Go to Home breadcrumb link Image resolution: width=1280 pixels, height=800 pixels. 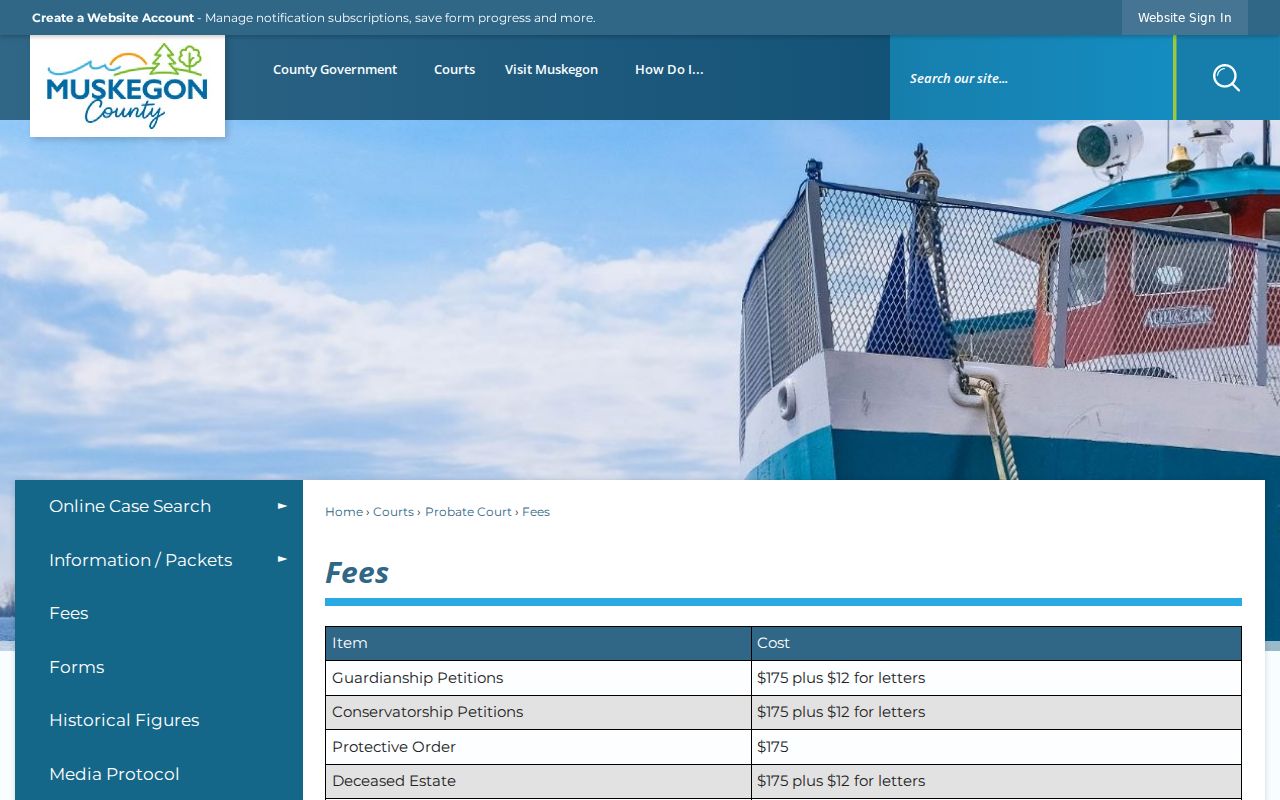[x=344, y=512]
